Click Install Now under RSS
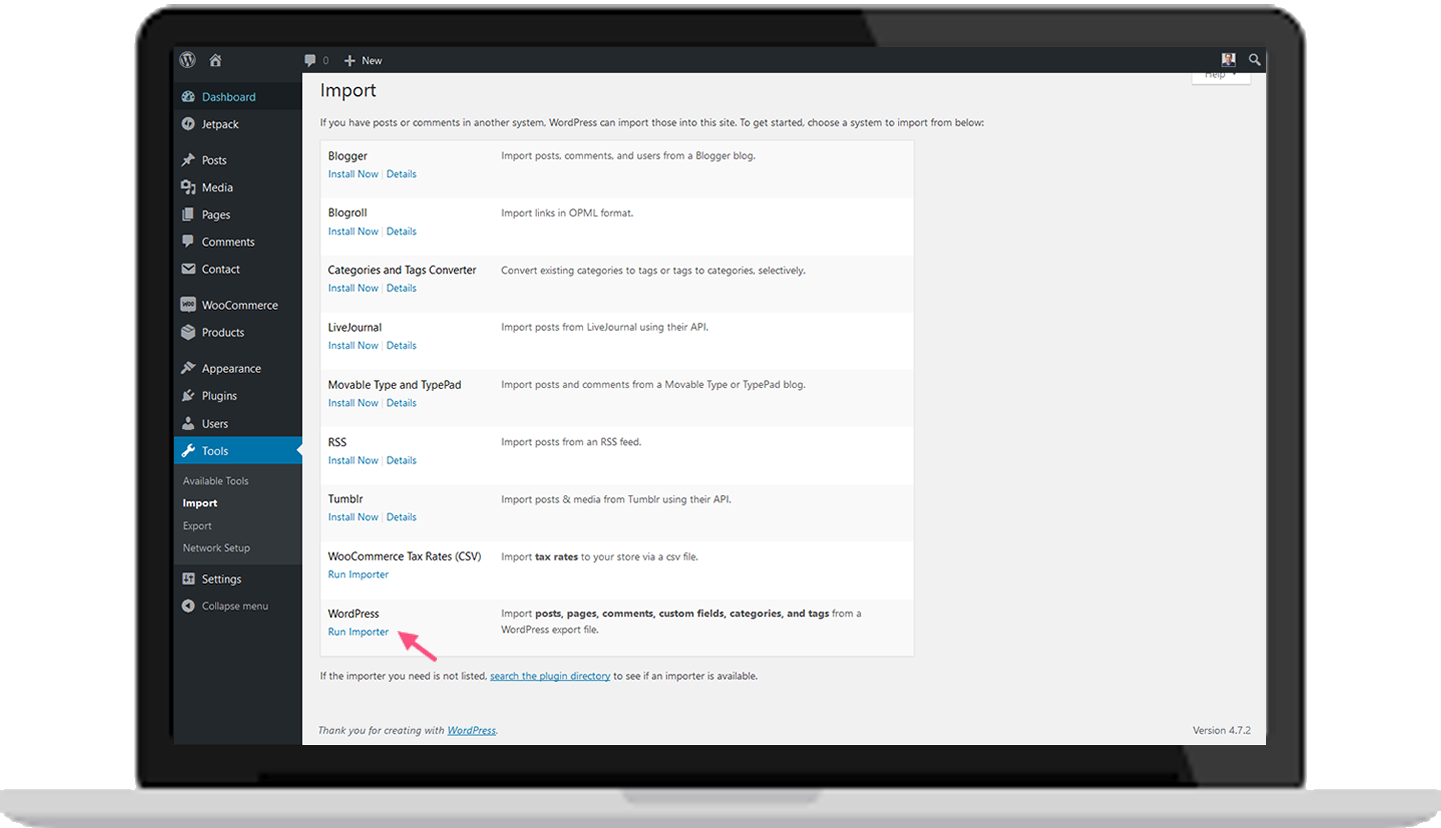This screenshot has height=828, width=1441. pyautogui.click(x=353, y=460)
